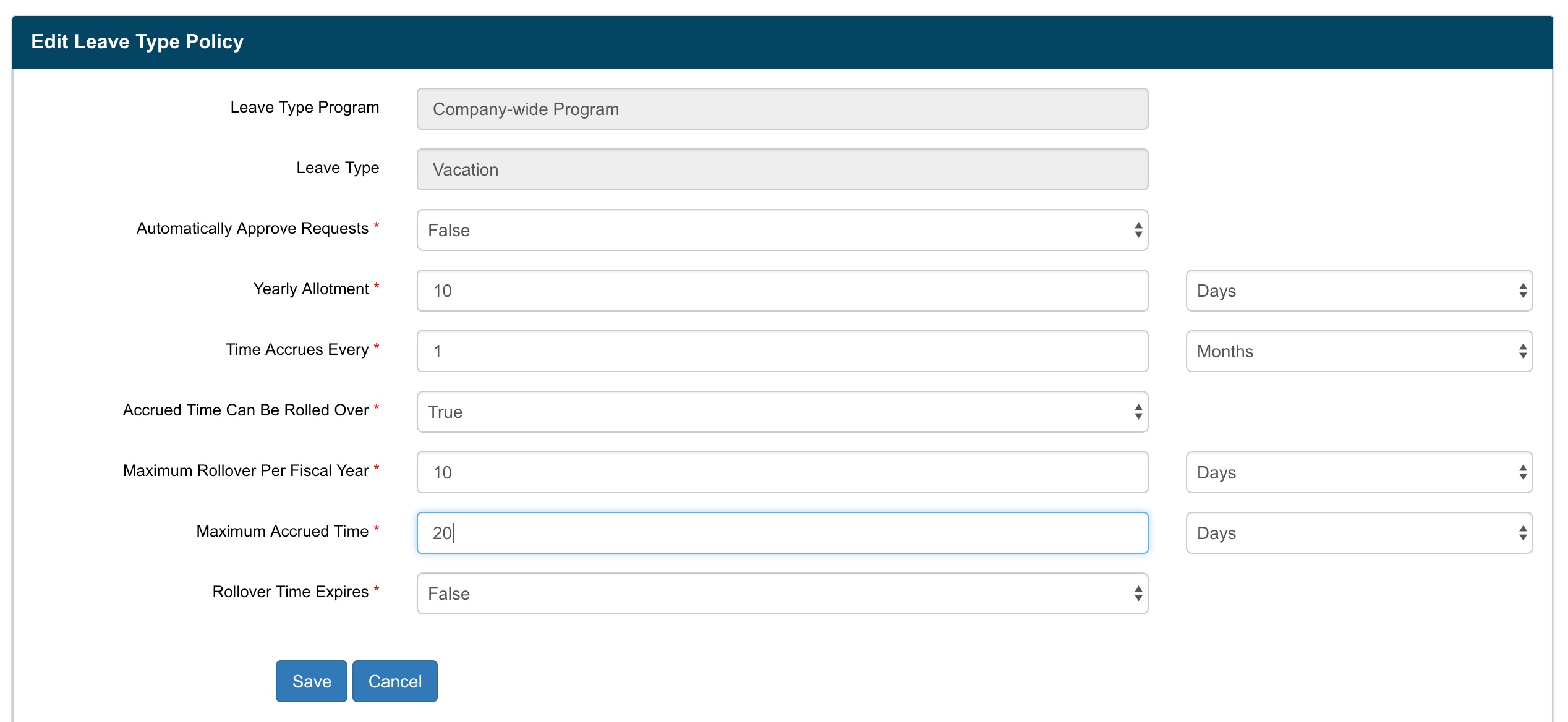The width and height of the screenshot is (1568, 722).
Task: Click the Edit Leave Type Policy header
Action: (x=137, y=41)
